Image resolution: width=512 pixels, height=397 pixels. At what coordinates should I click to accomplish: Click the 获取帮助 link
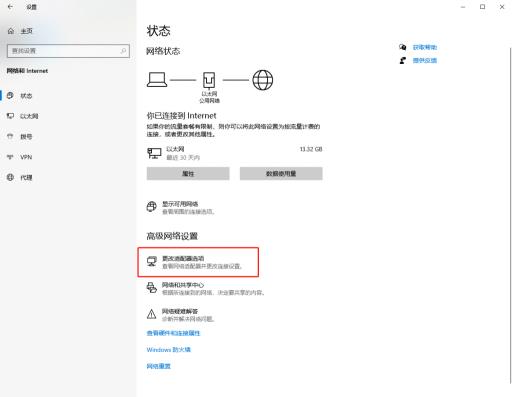point(425,47)
